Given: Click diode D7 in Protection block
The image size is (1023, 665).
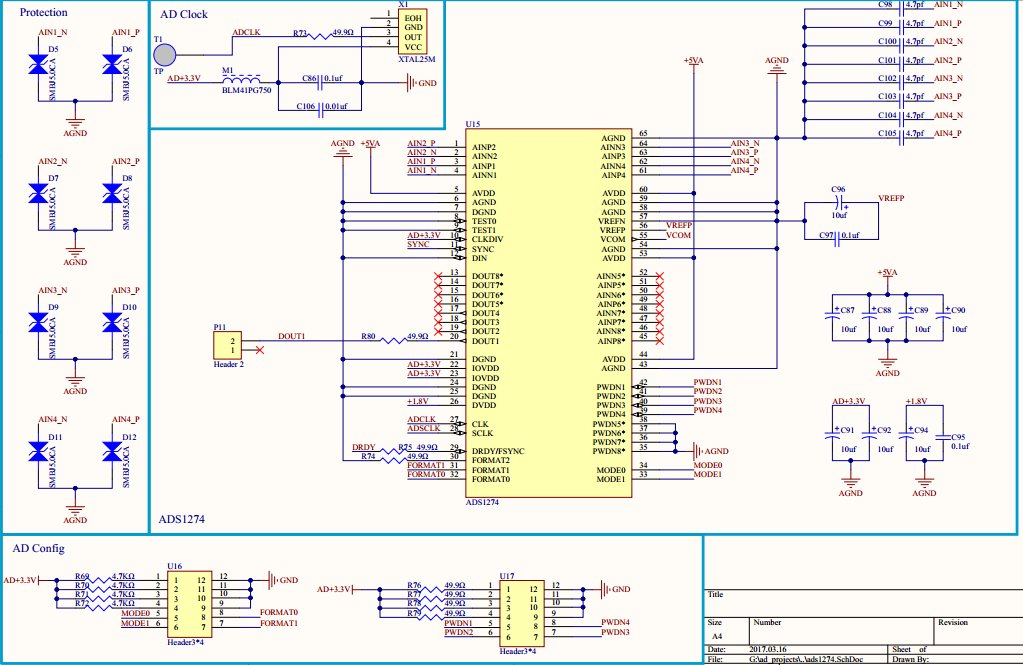Looking at the screenshot, I should [38, 194].
